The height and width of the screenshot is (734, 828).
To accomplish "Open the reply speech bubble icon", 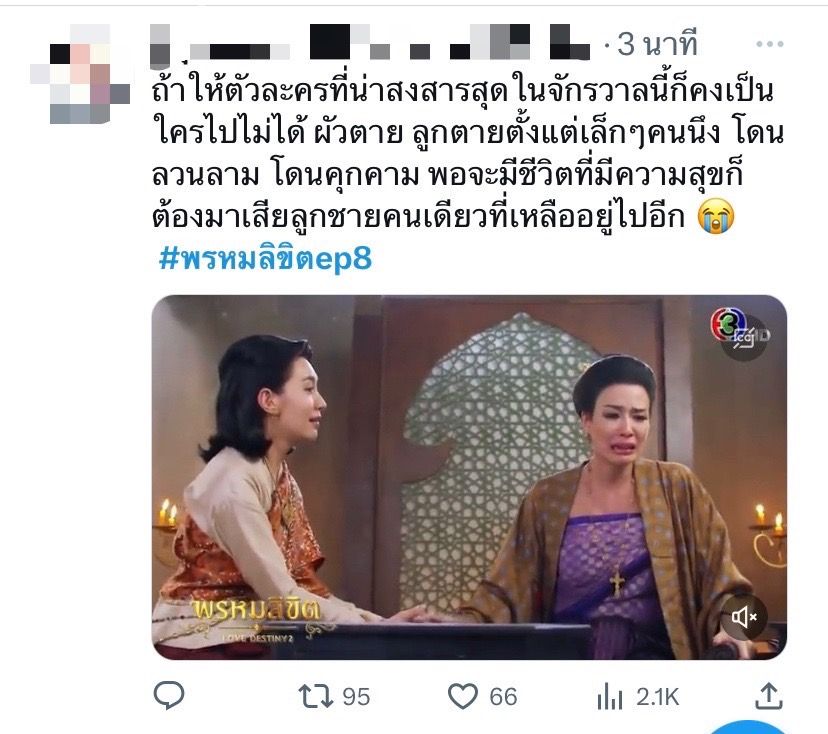I will pyautogui.click(x=168, y=695).
